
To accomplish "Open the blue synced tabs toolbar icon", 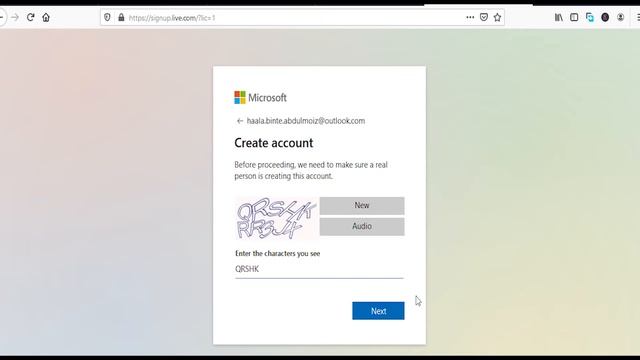I will (590, 17).
